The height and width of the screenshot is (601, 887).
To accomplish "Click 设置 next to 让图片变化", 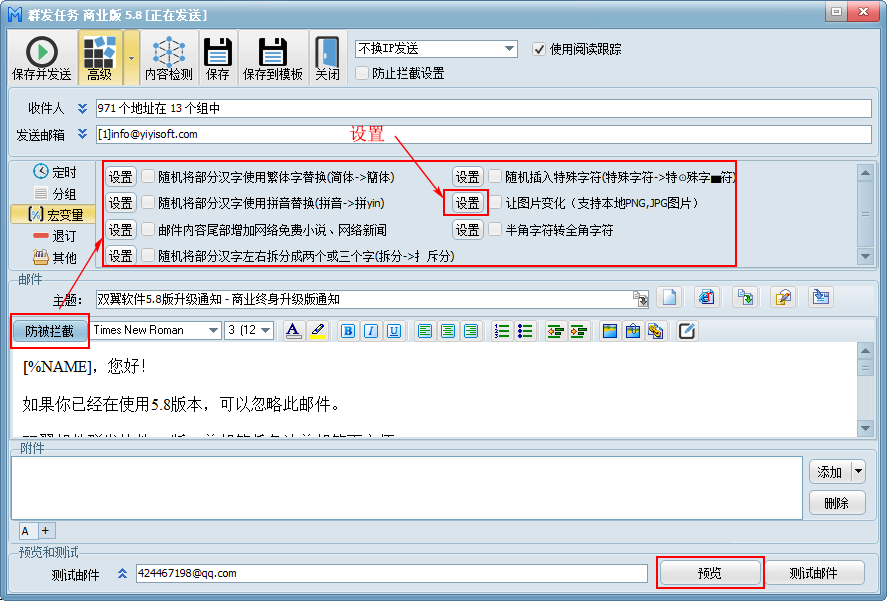I will point(467,203).
